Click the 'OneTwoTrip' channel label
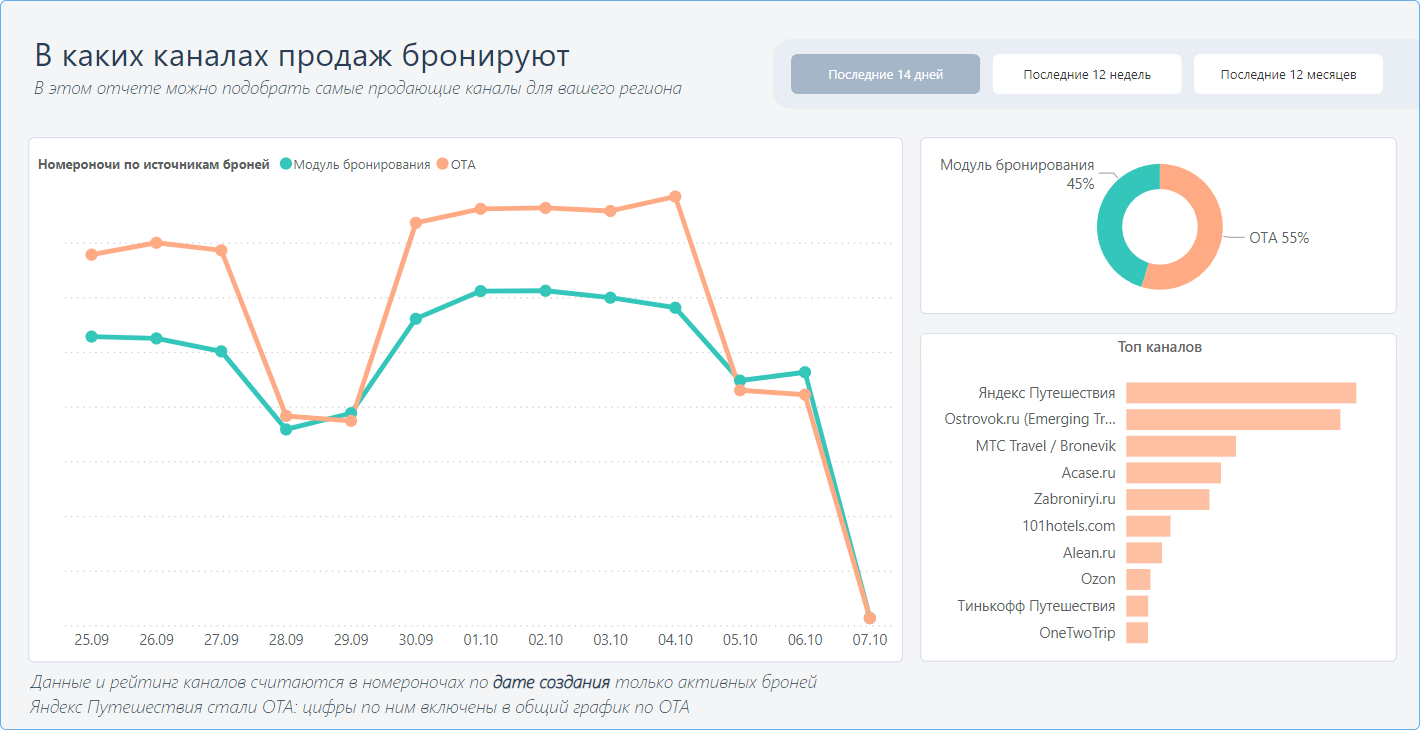The image size is (1420, 730). click(x=1078, y=632)
